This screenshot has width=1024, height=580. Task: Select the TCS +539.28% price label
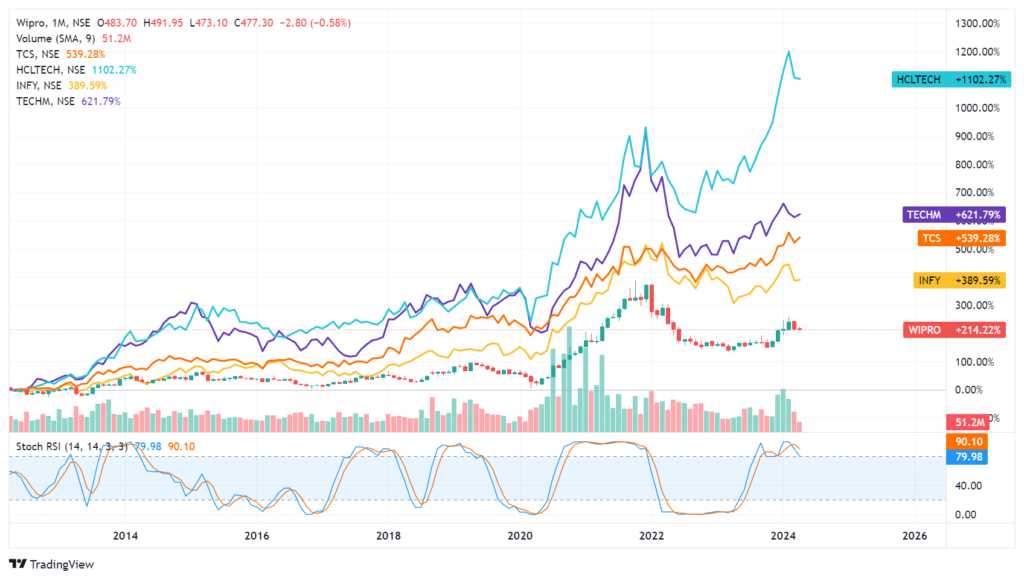point(961,238)
